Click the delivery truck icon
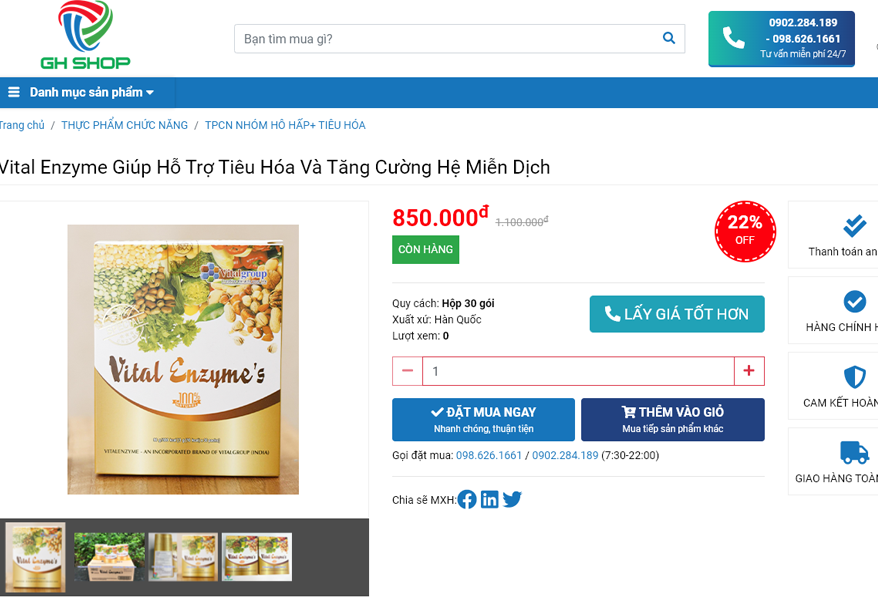 854,452
